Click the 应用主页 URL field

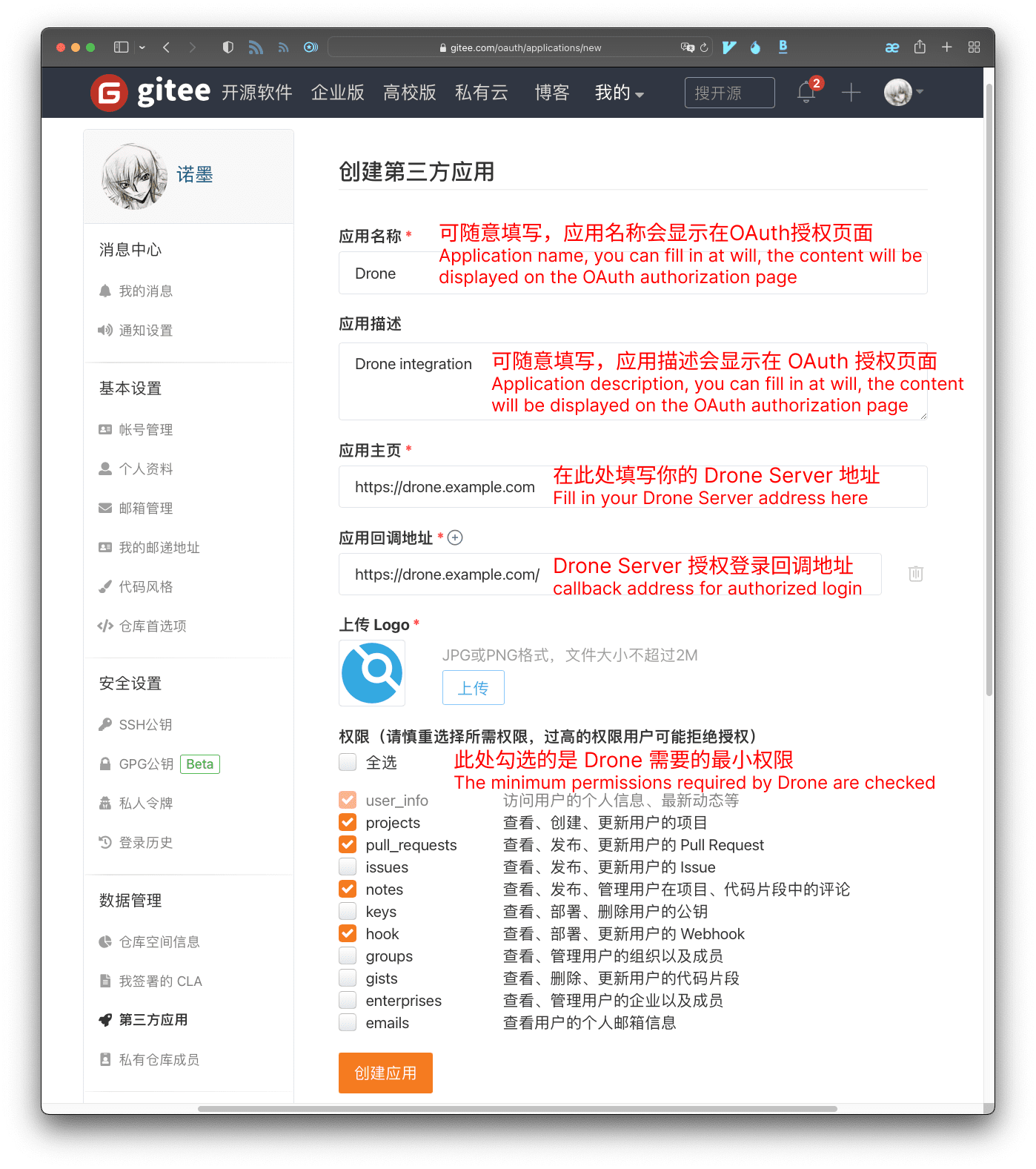coord(633,486)
